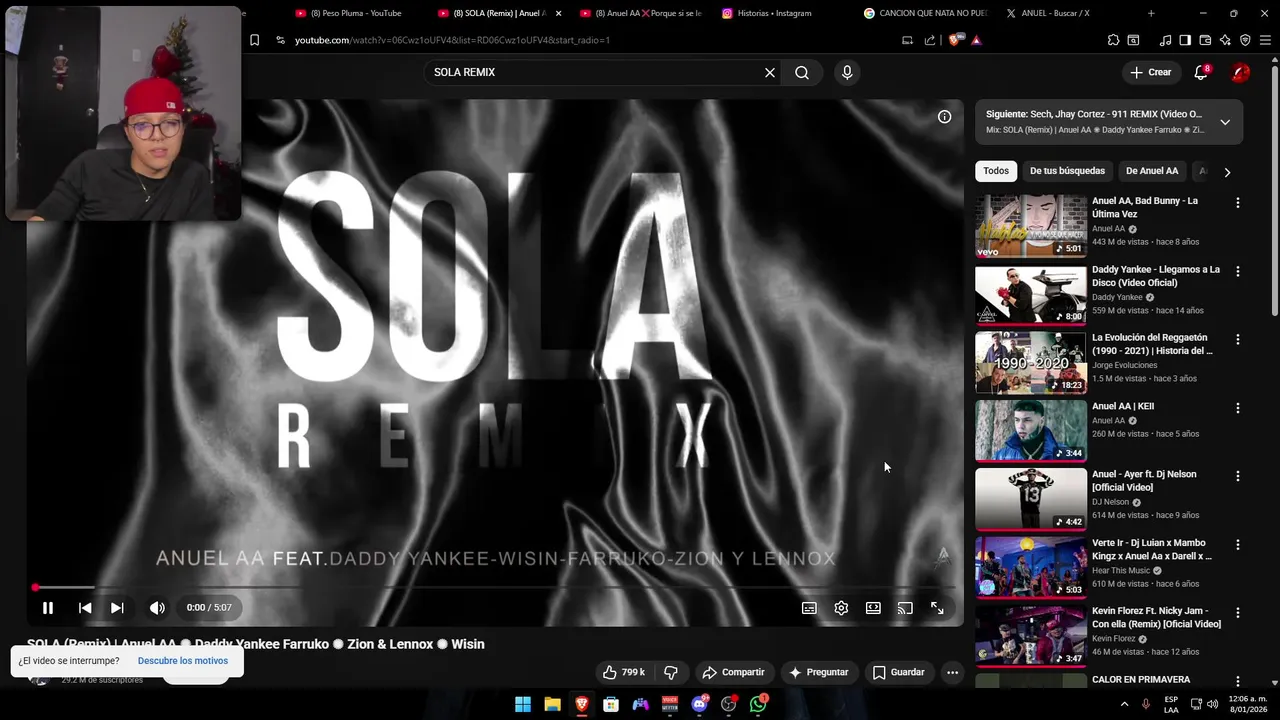This screenshot has width=1280, height=720.
Task: Toggle subtitles on the video player
Action: 809,608
